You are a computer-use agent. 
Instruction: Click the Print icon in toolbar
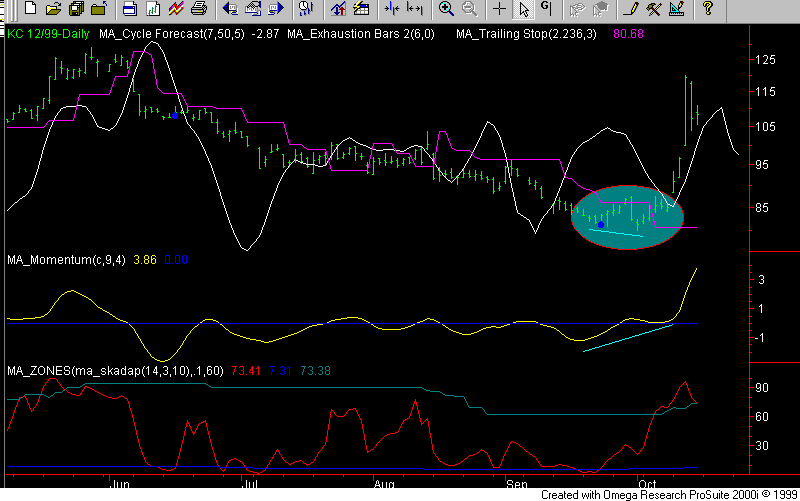tap(198, 10)
